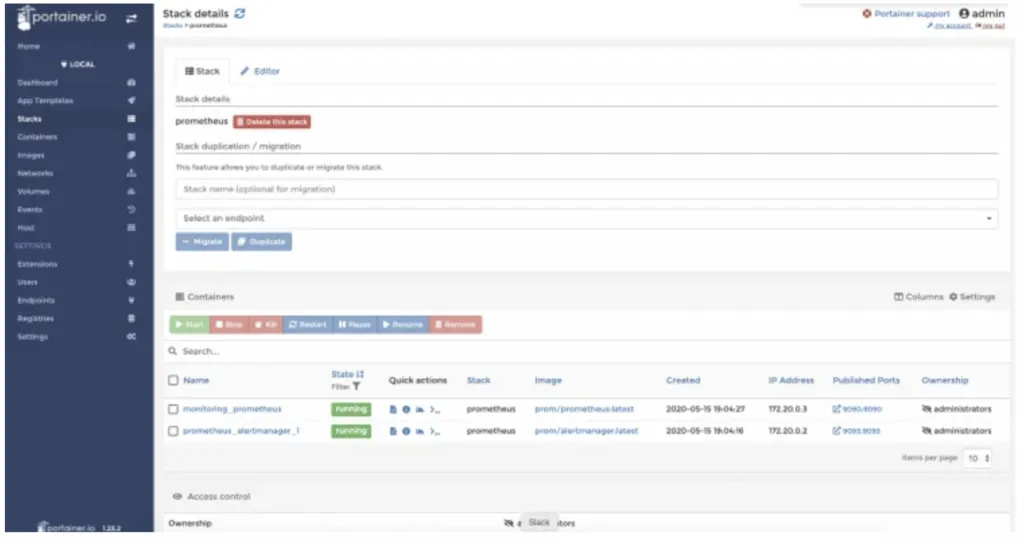
Task: Stats chart icon for monitoring_prometheus
Action: click(x=420, y=409)
